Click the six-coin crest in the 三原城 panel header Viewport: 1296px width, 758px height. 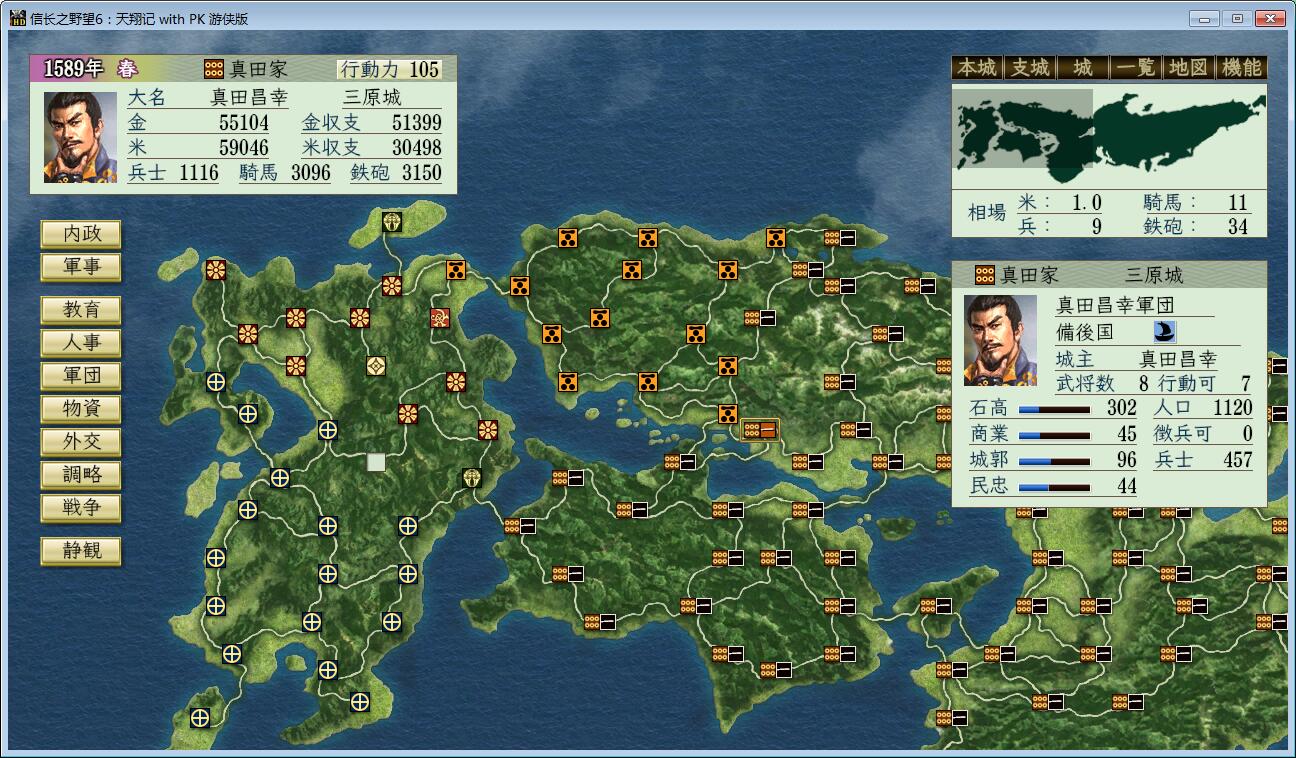point(985,275)
